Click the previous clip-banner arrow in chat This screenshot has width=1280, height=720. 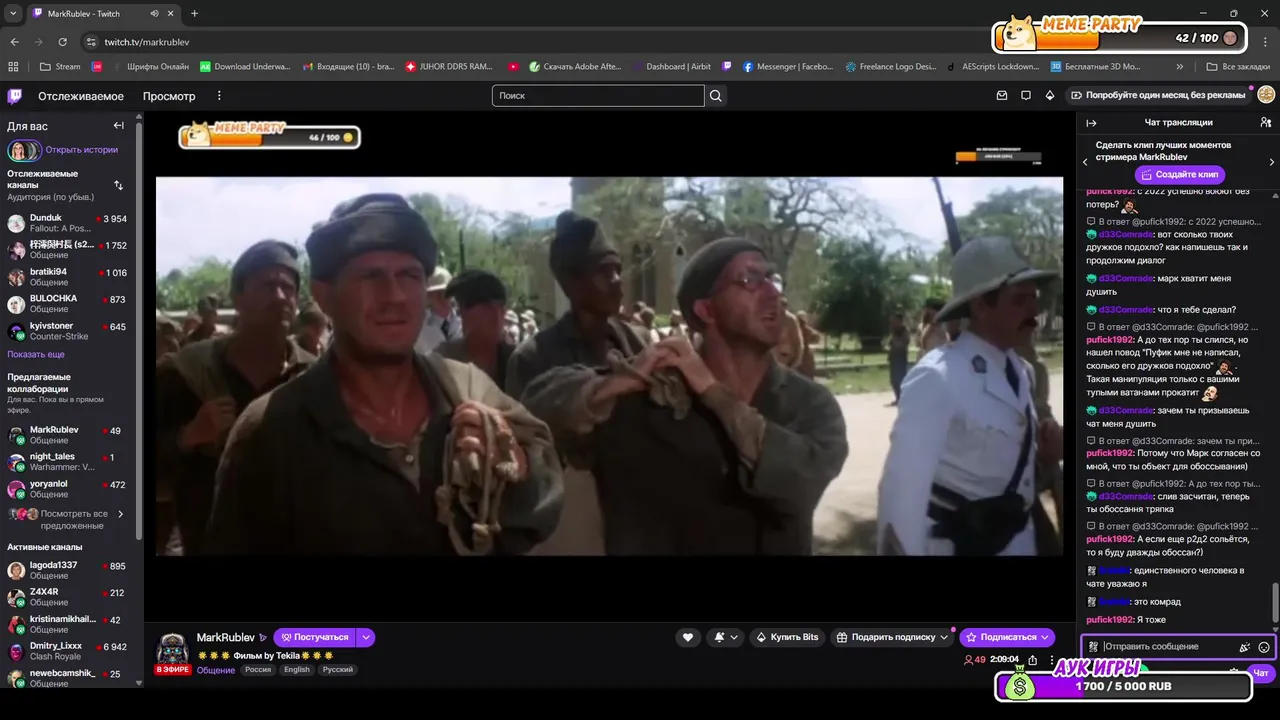tap(1085, 162)
